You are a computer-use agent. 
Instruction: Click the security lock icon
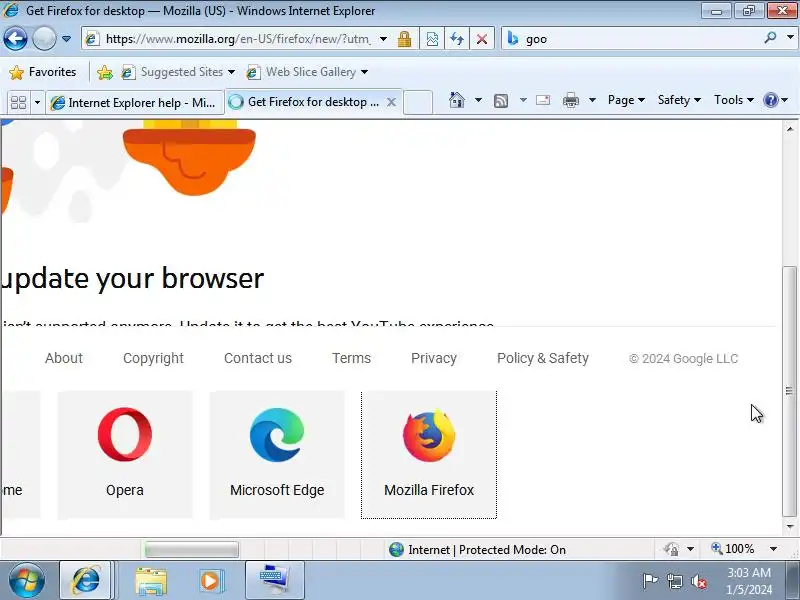tap(405, 39)
